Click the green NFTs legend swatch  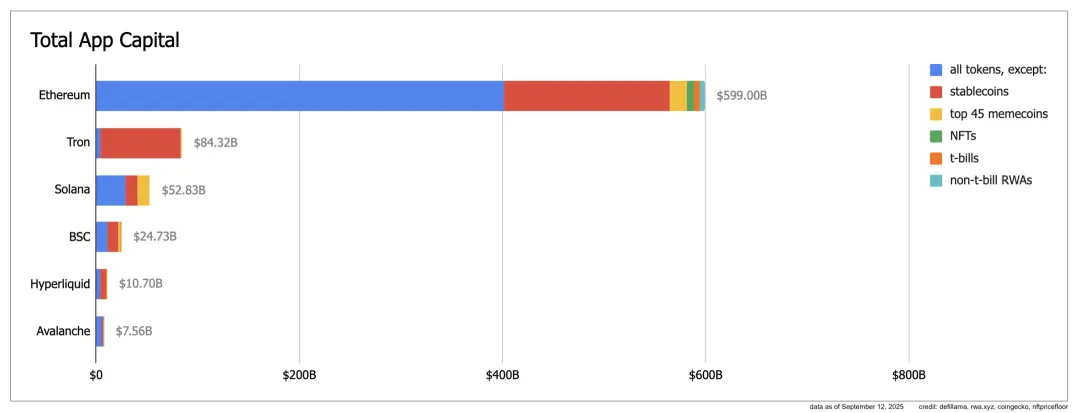(936, 136)
